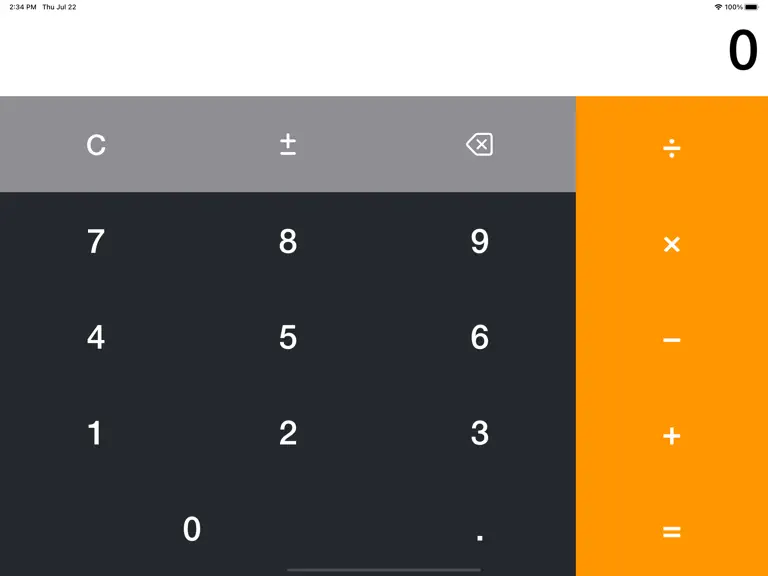Screen dimensions: 768x576
Task: Tap the decimal point key
Action: (480, 528)
